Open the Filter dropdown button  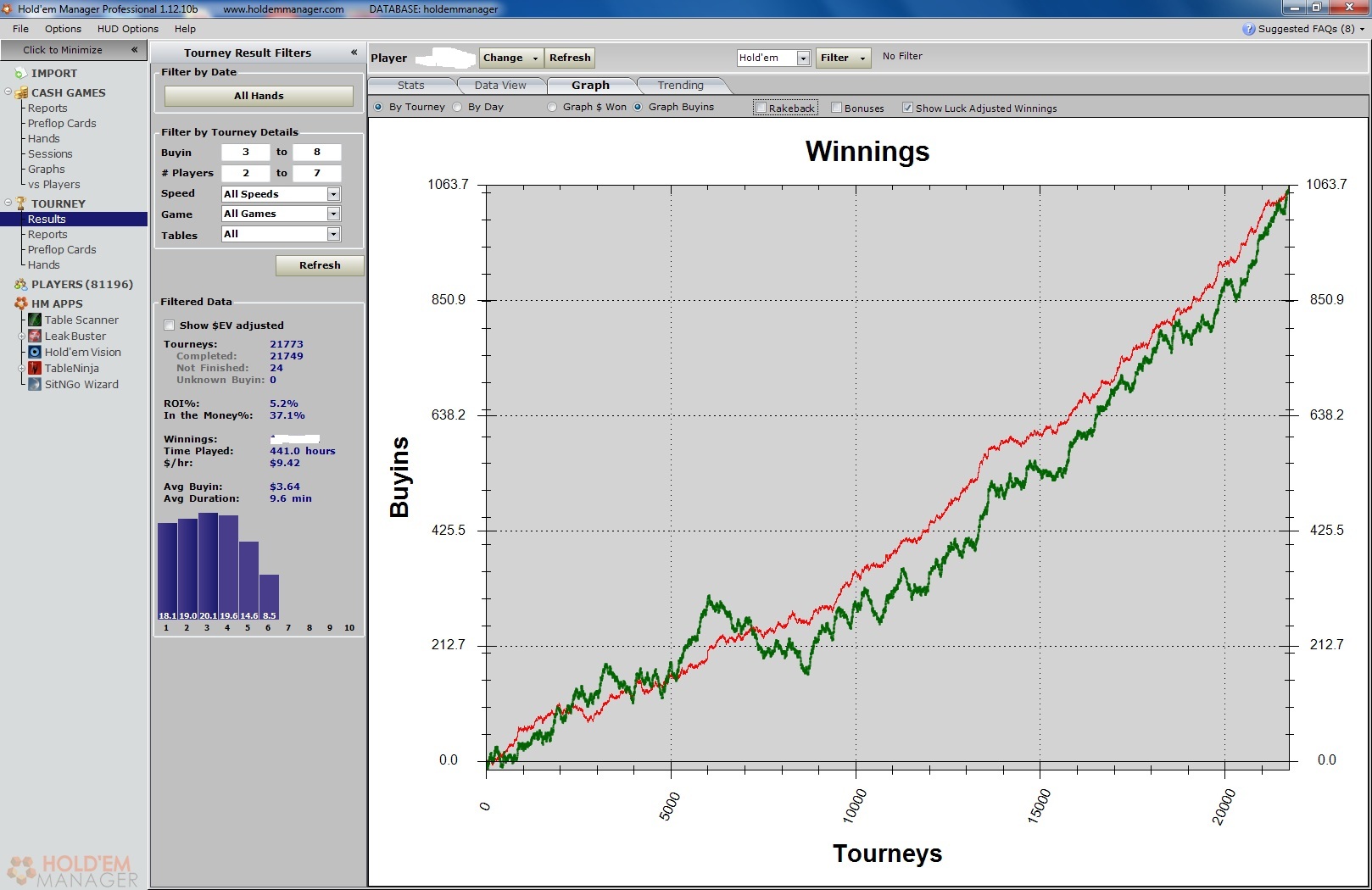(x=844, y=58)
